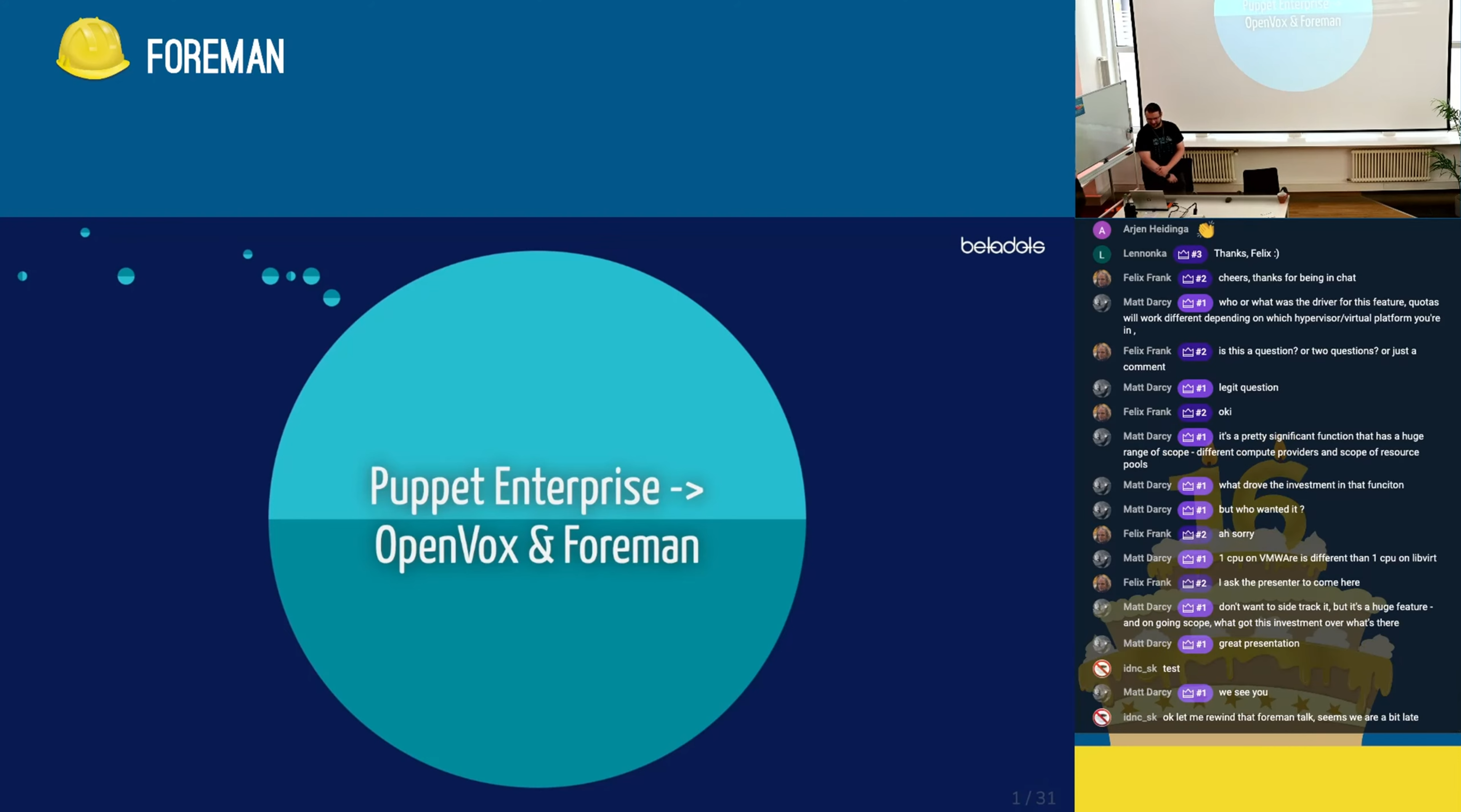
Task: Click the message "don't want to side track it"
Action: point(1278,615)
